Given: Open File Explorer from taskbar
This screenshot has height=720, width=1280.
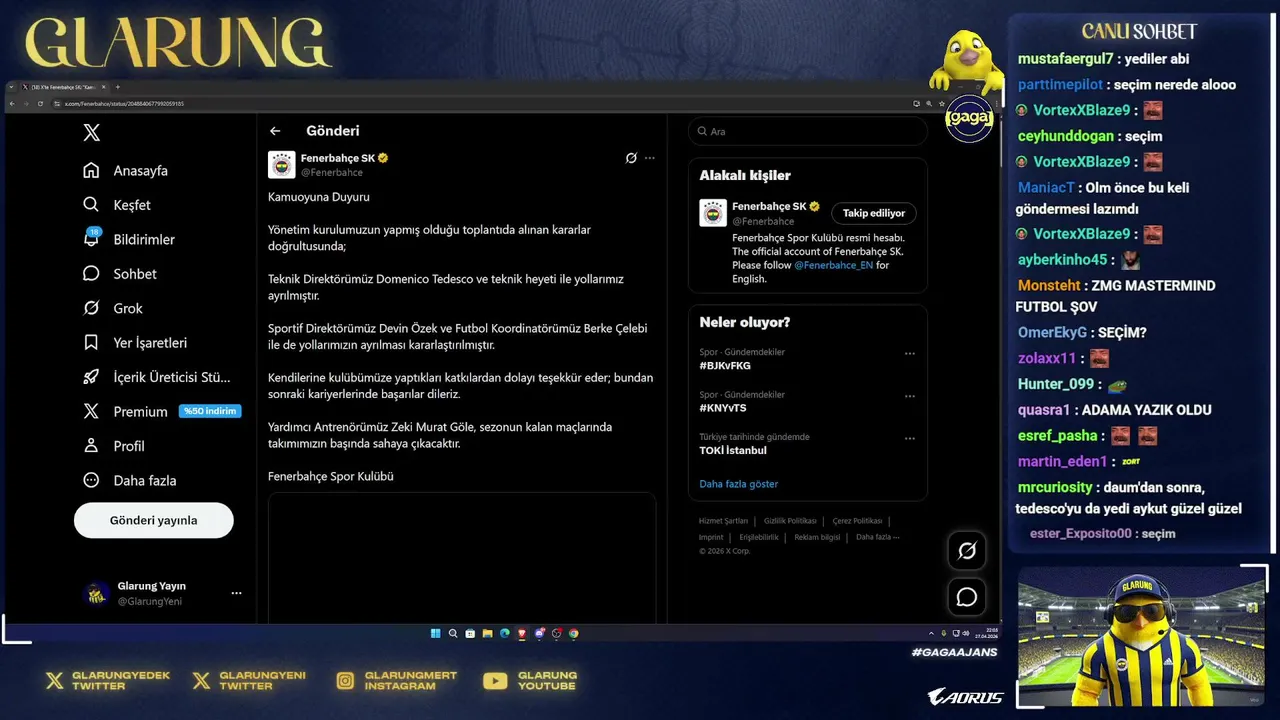Looking at the screenshot, I should tap(487, 633).
